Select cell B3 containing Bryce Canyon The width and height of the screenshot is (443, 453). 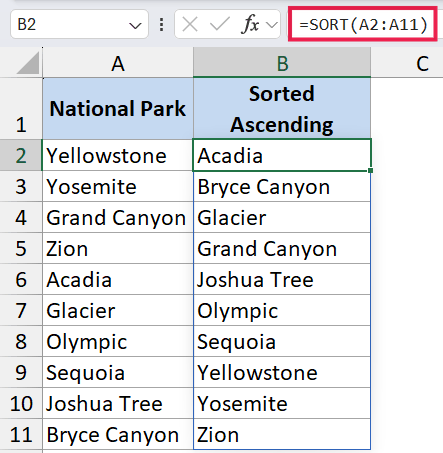(x=282, y=186)
